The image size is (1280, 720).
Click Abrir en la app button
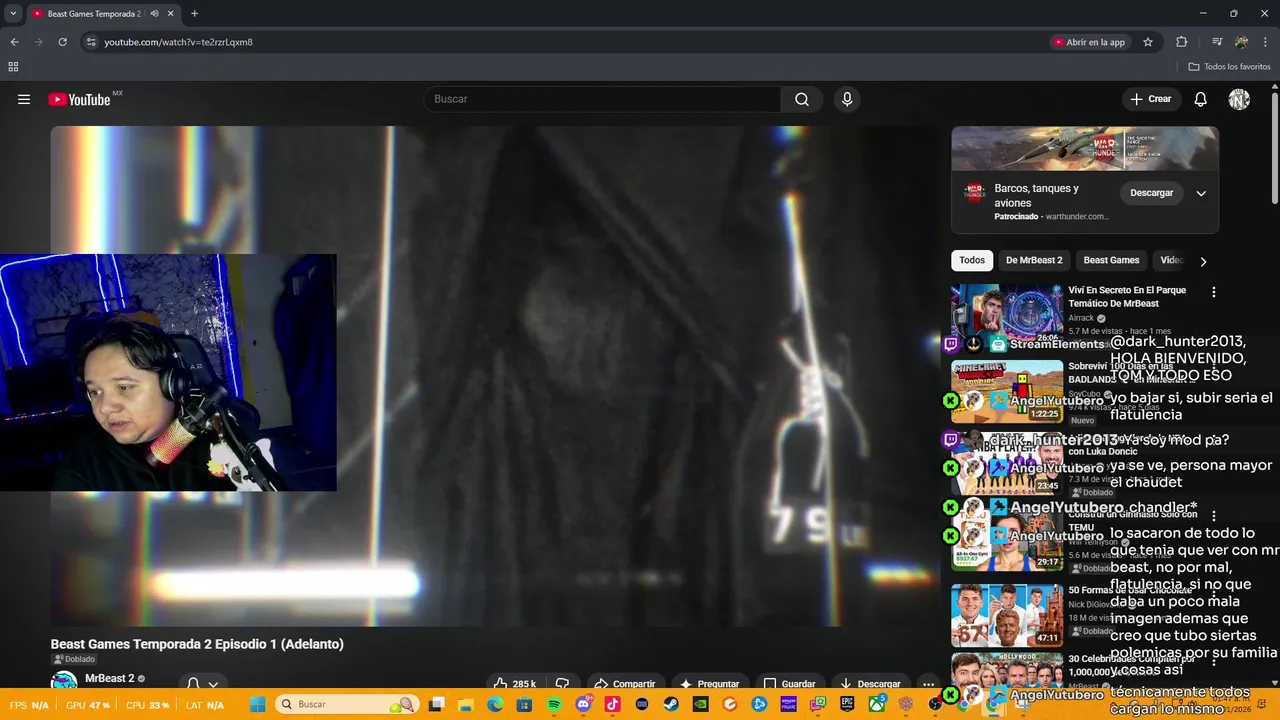tap(1090, 42)
